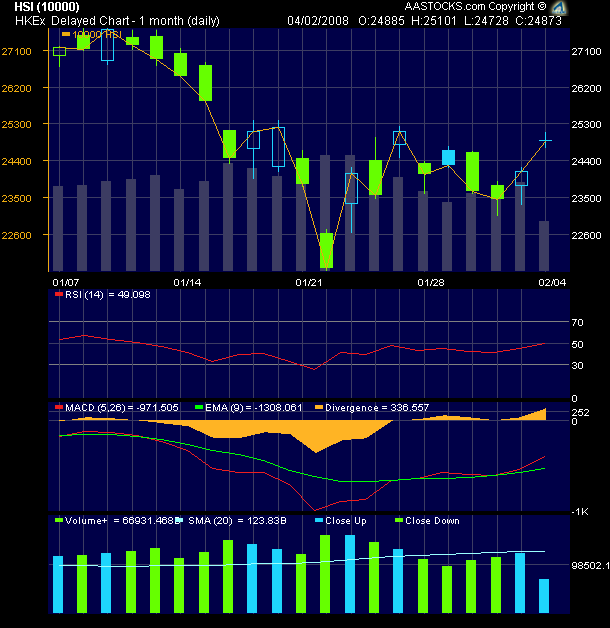Click the open value O:24885

381,20
